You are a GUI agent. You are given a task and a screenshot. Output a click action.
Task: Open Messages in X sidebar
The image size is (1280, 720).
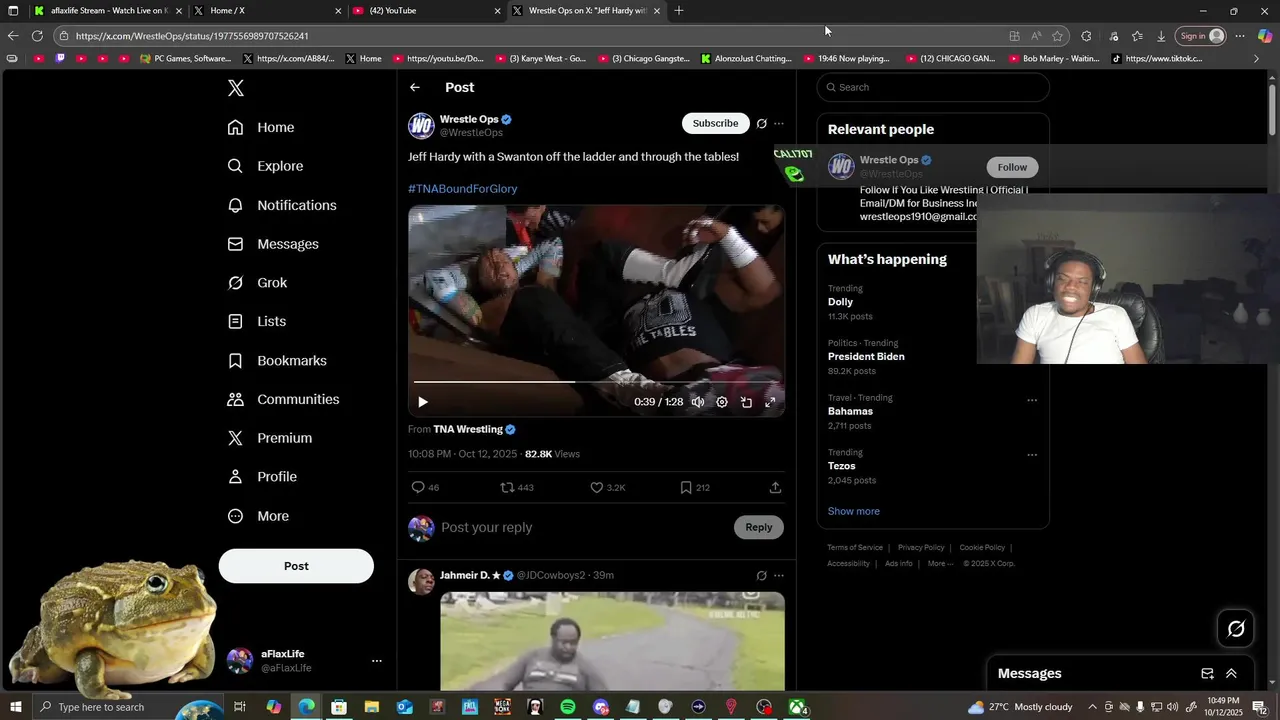[273, 244]
